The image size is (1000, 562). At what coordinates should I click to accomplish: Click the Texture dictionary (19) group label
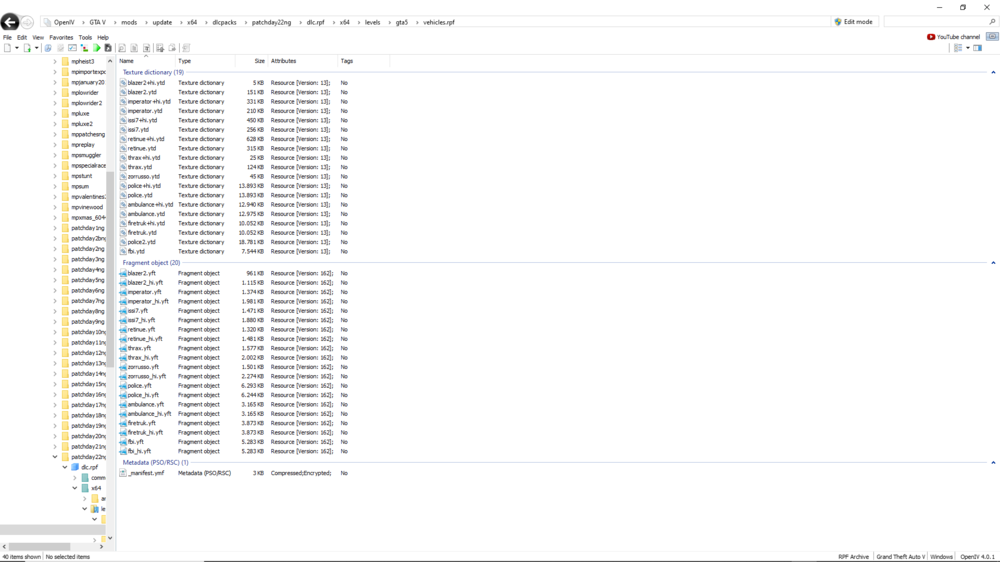(x=153, y=73)
